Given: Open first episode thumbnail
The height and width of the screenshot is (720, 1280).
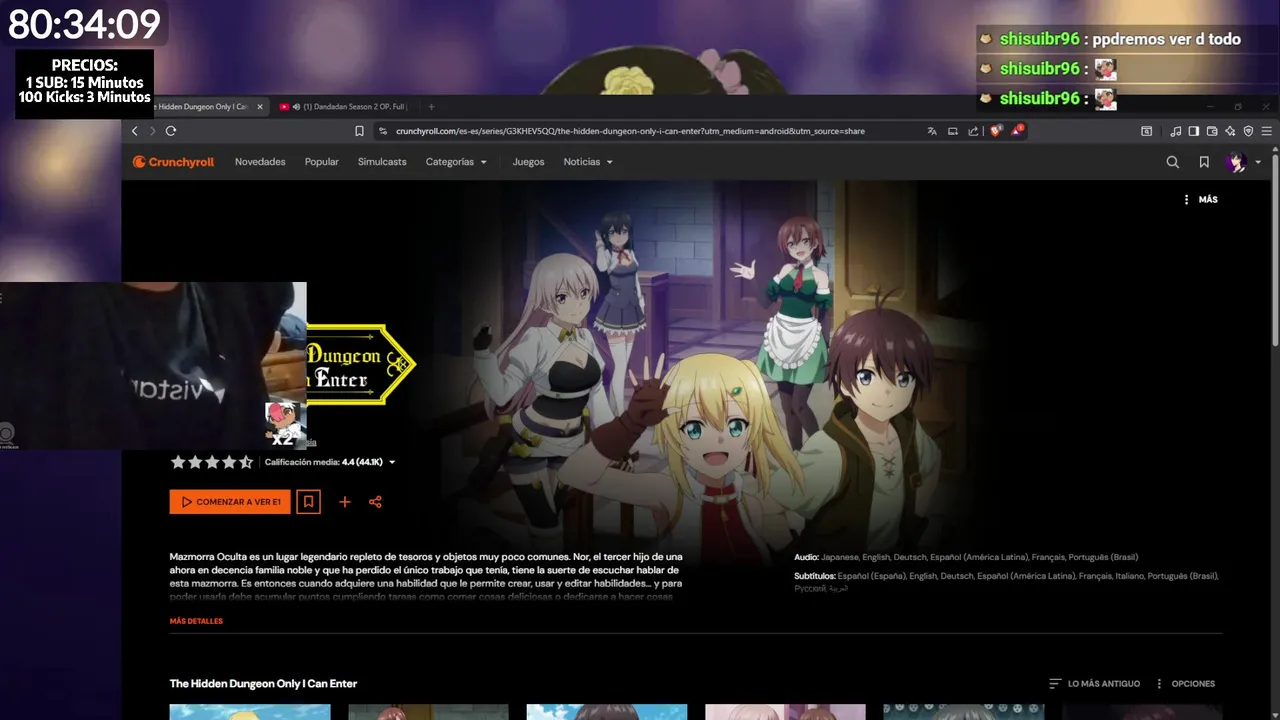Looking at the screenshot, I should (x=250, y=712).
